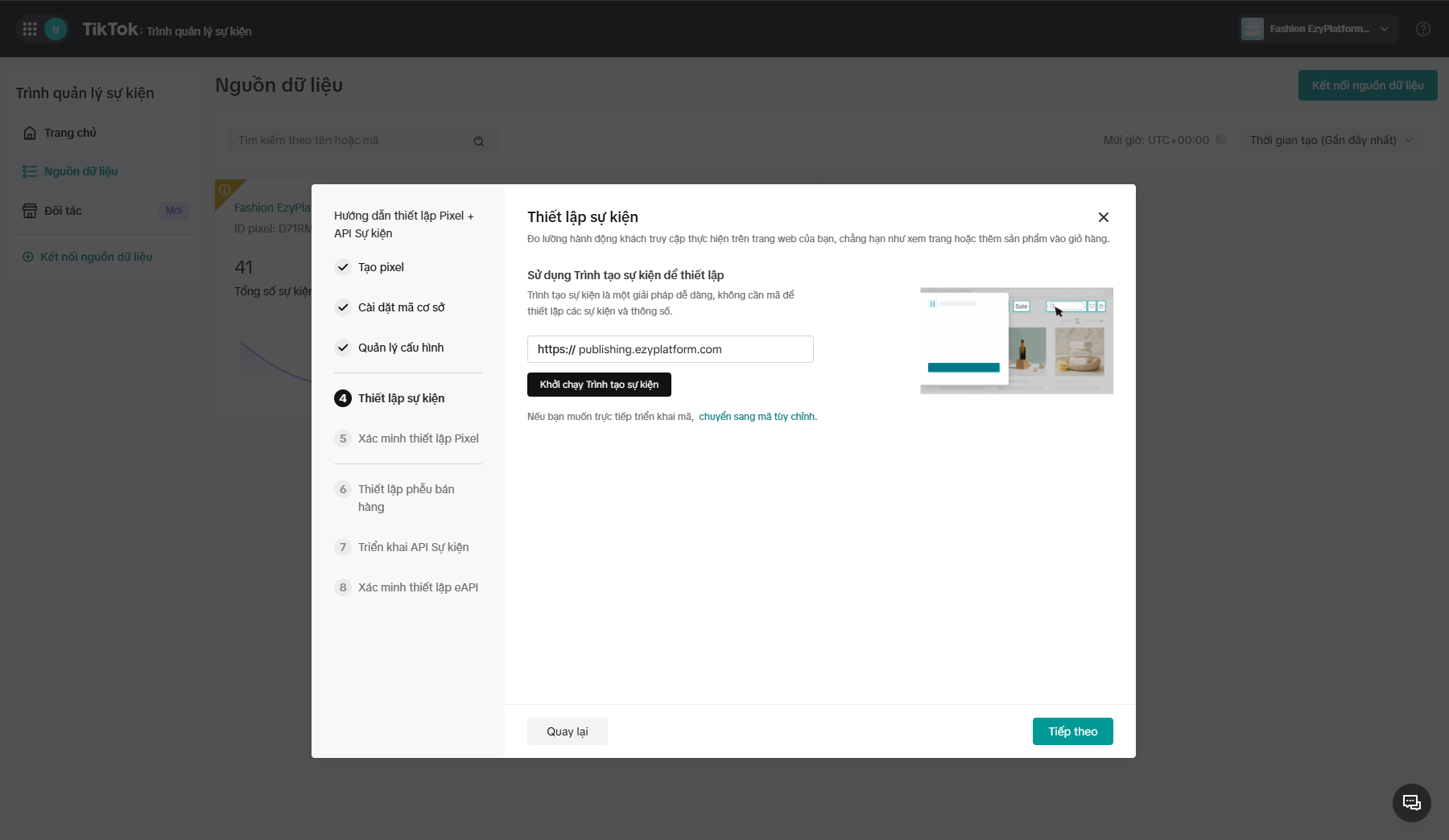The width and height of the screenshot is (1449, 840).
Task: Open the help question mark icon
Action: 1423,29
